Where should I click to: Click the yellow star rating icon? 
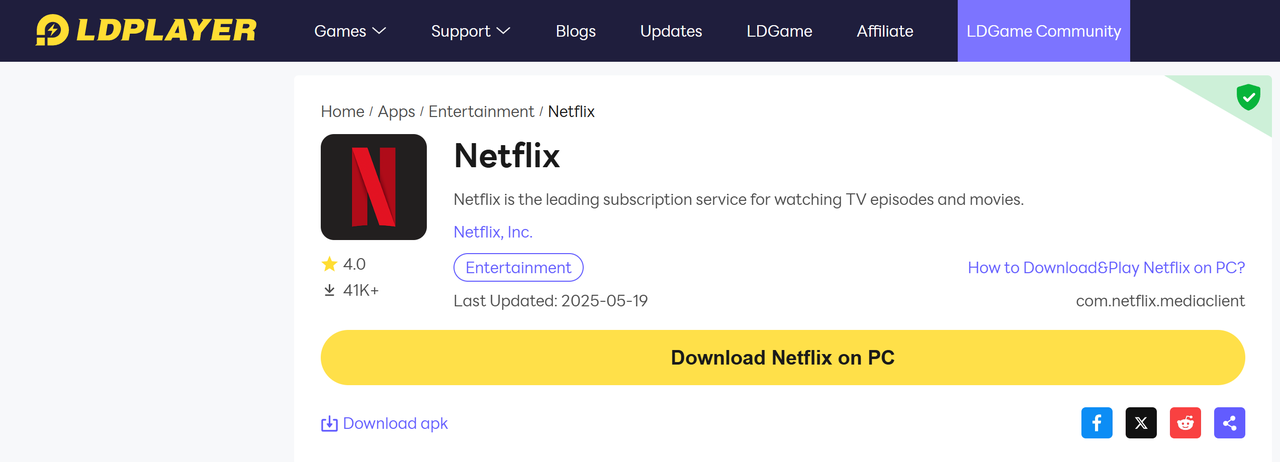329,264
